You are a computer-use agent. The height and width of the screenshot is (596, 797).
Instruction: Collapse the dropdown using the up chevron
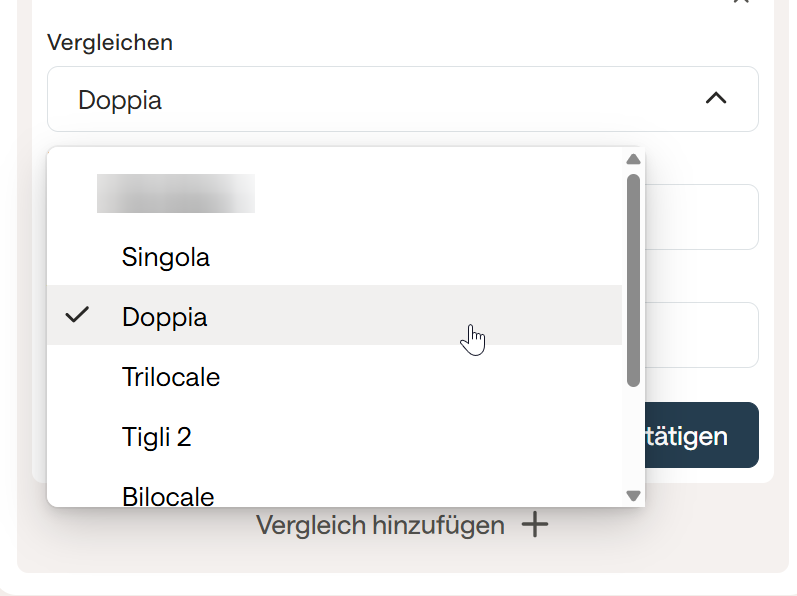point(716,98)
